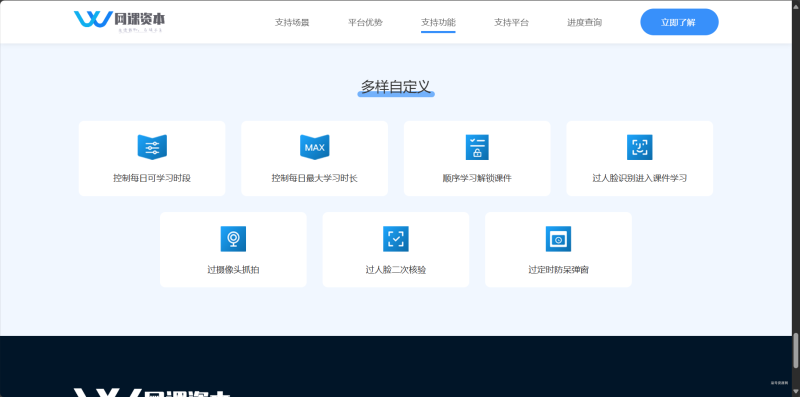Click the 网课资本 logo in header
The width and height of the screenshot is (800, 397).
[x=119, y=21]
